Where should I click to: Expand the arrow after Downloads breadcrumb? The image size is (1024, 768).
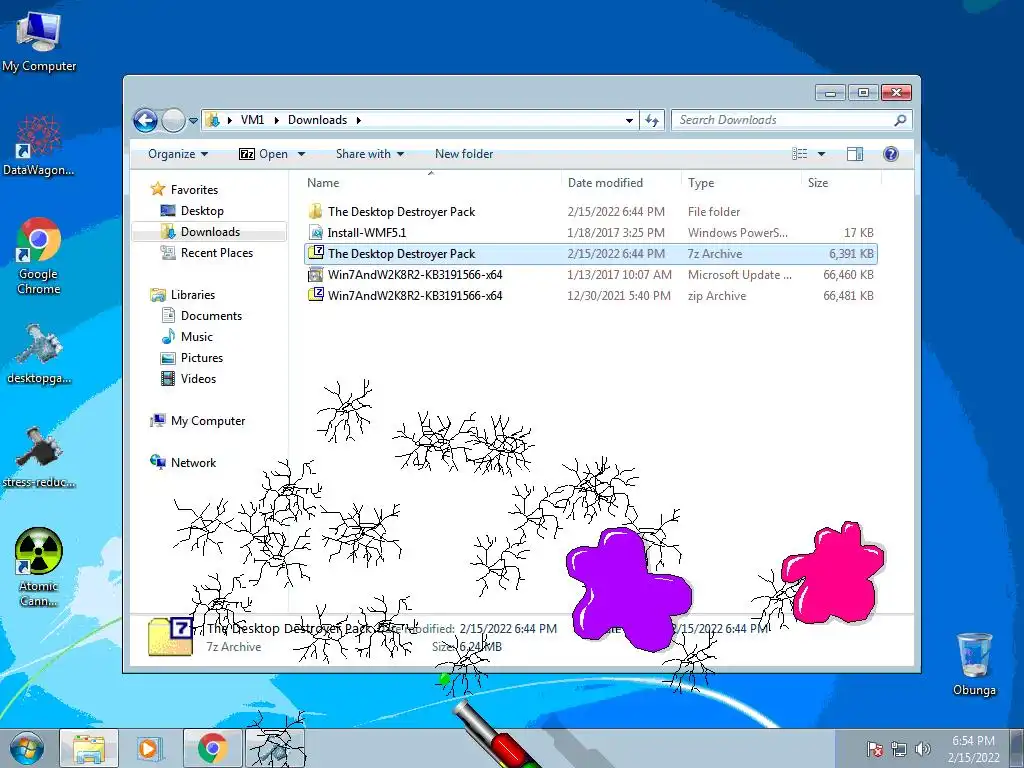[x=359, y=120]
